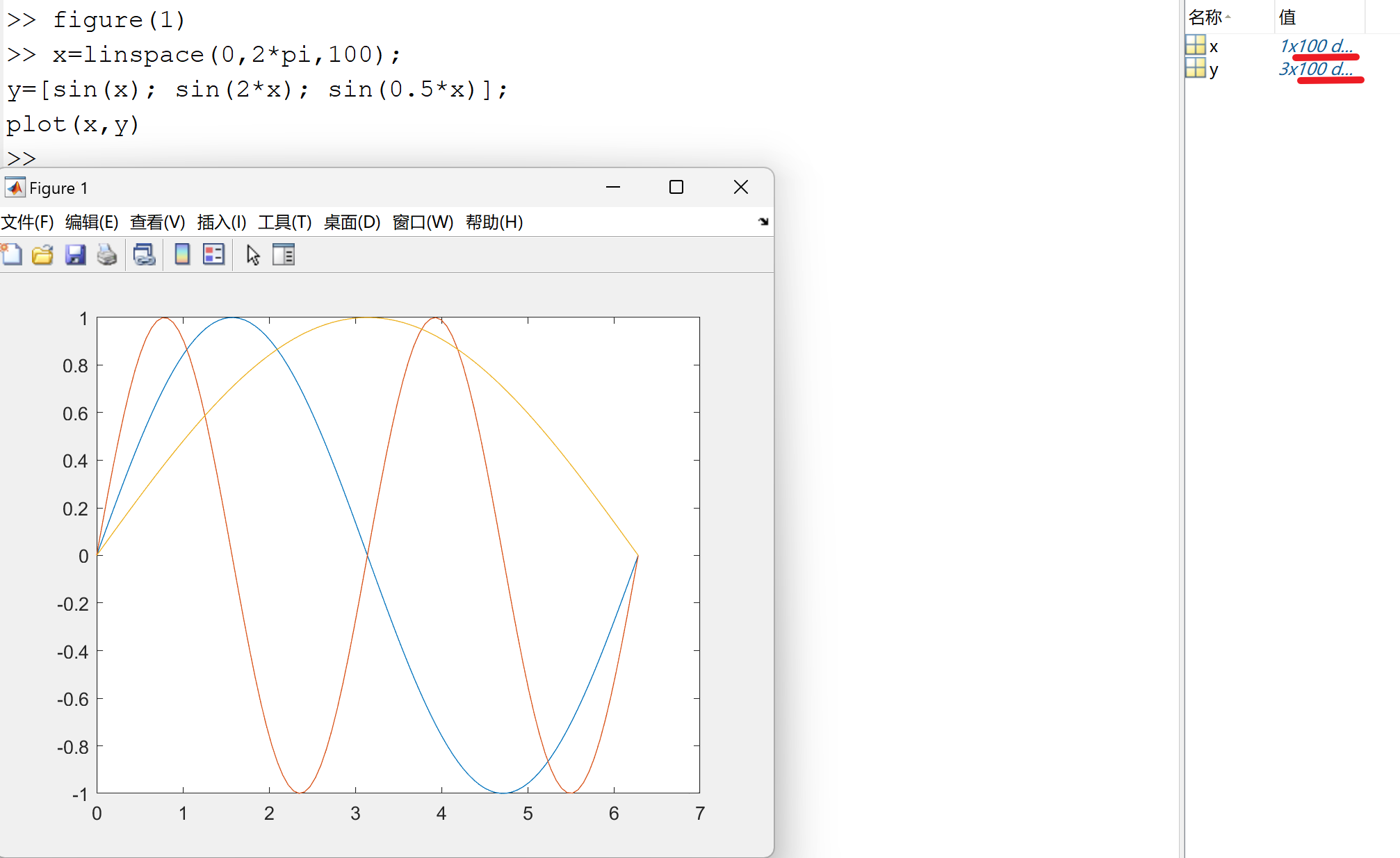Screen dimensions: 1400x858
Task: Click the Figure 1 title text
Action: (58, 188)
